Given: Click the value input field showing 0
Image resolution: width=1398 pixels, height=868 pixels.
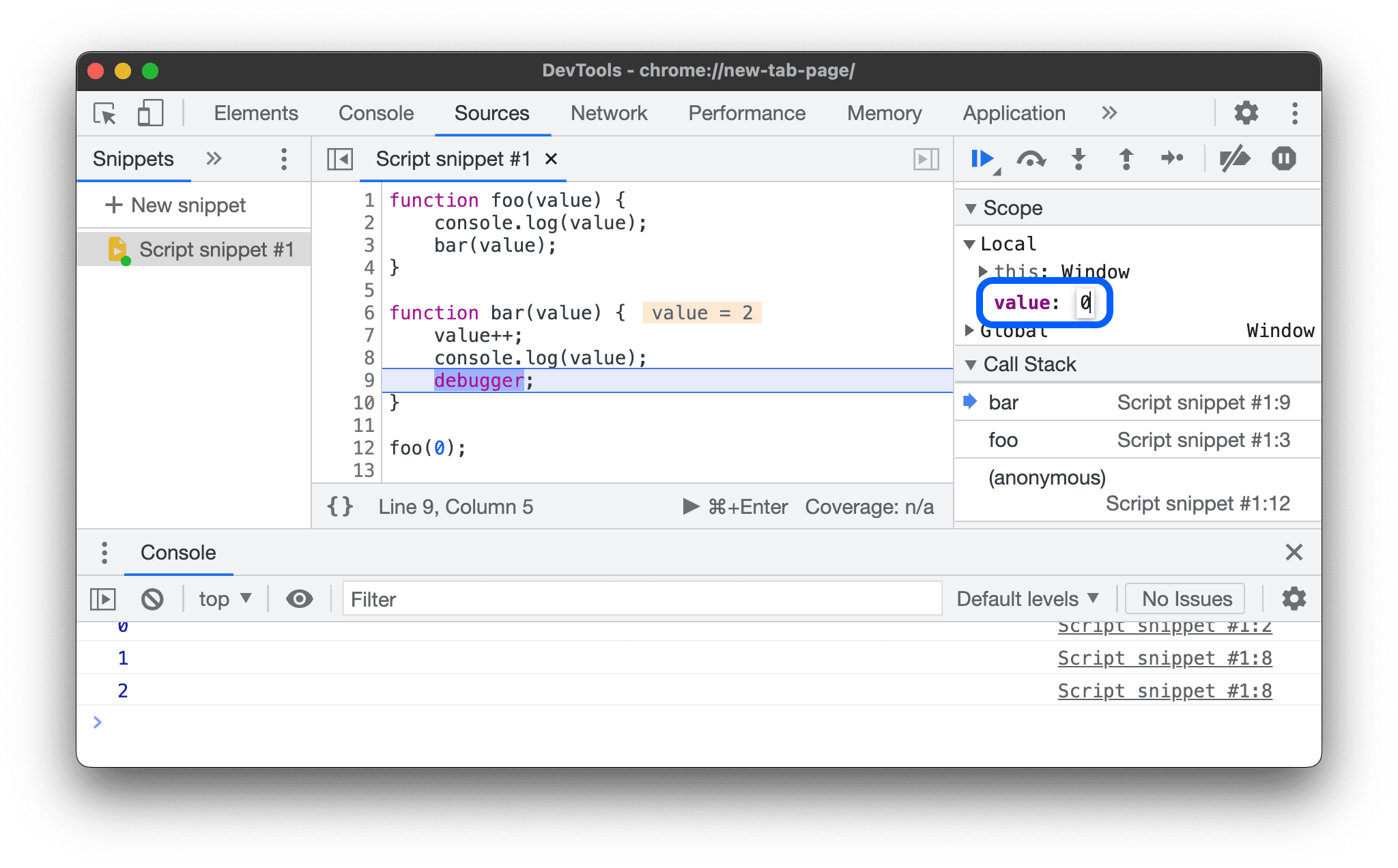Looking at the screenshot, I should pos(1083,301).
